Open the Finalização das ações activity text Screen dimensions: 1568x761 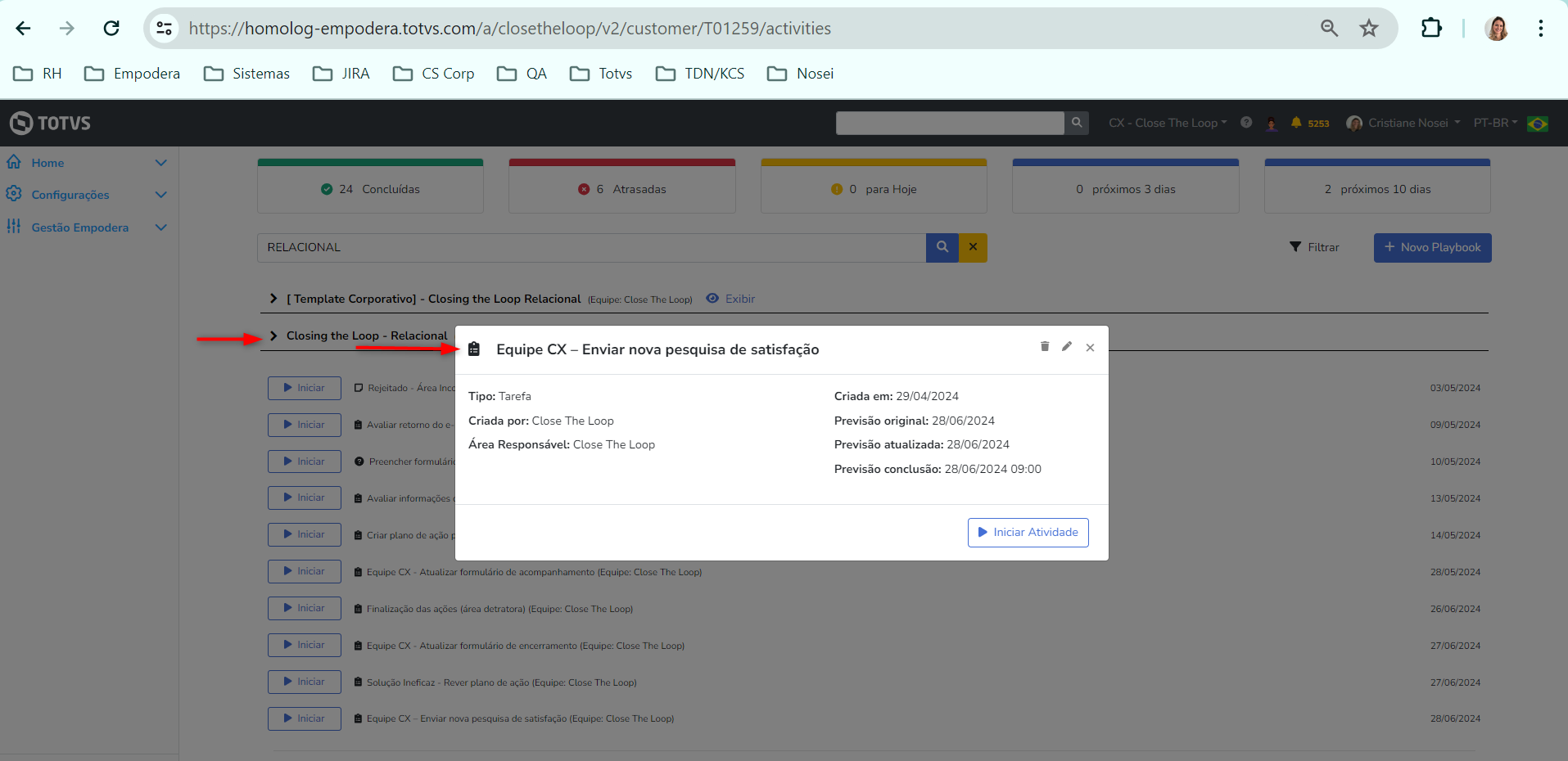point(499,609)
